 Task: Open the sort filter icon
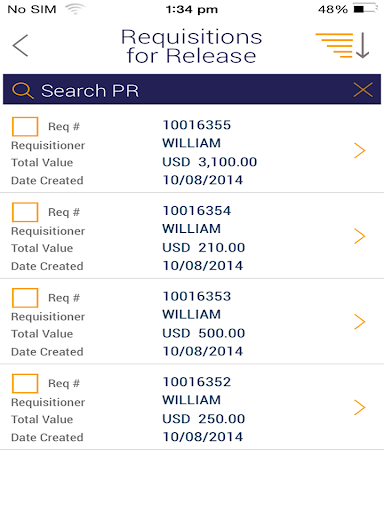point(342,45)
